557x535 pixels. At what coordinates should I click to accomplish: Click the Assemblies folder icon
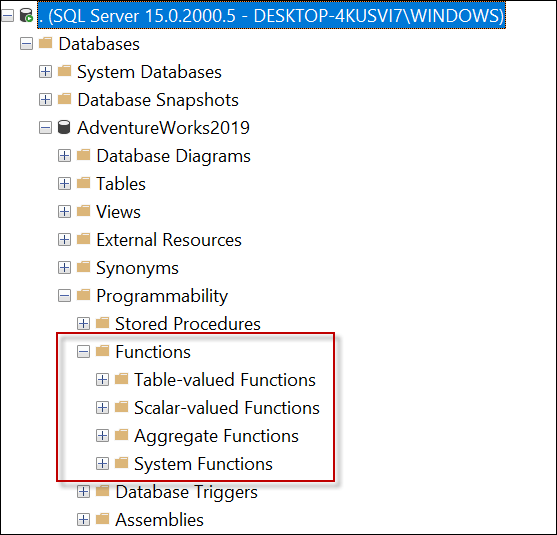[x=103, y=519]
